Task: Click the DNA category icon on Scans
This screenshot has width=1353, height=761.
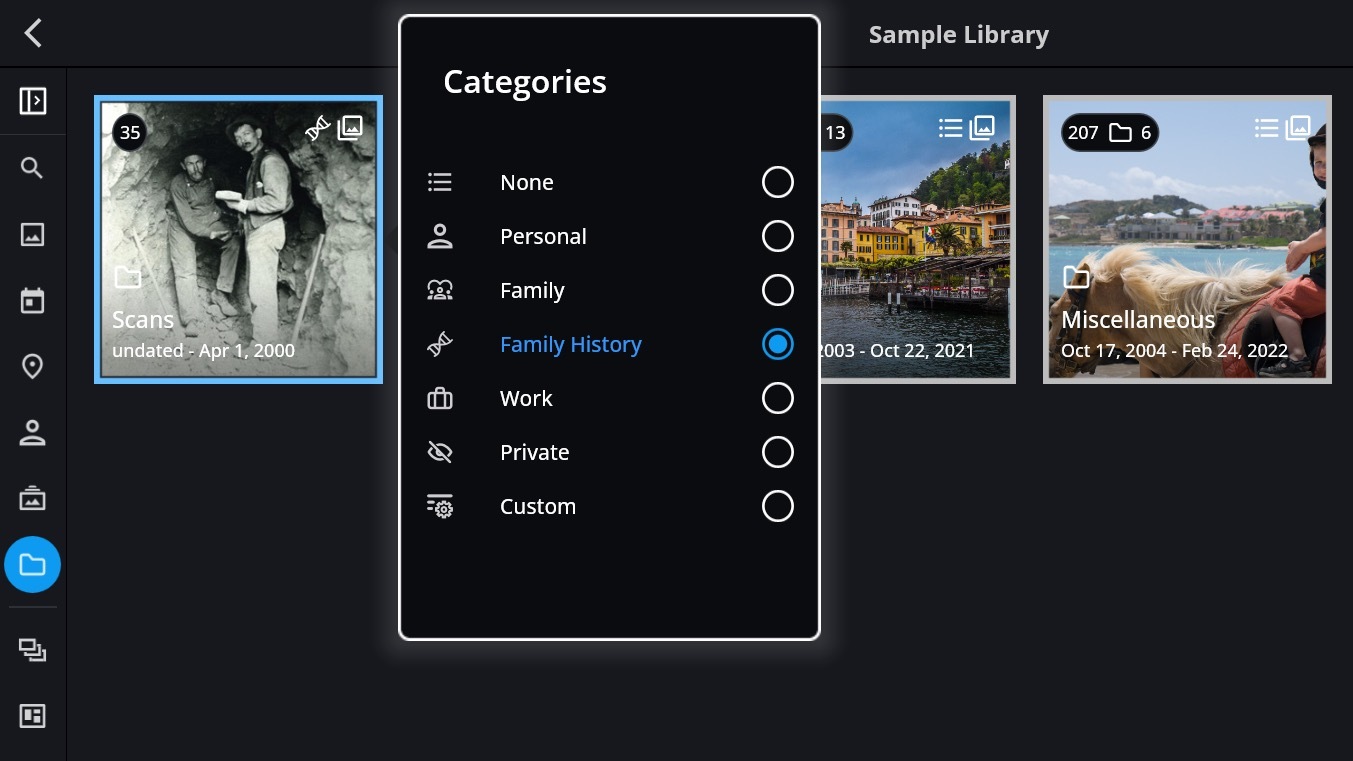Action: [x=318, y=128]
